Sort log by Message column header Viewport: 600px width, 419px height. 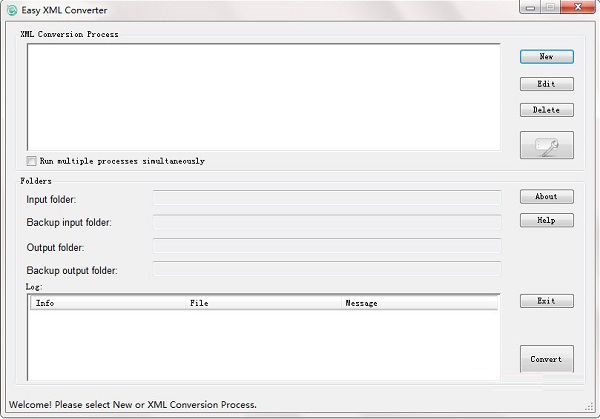point(419,303)
